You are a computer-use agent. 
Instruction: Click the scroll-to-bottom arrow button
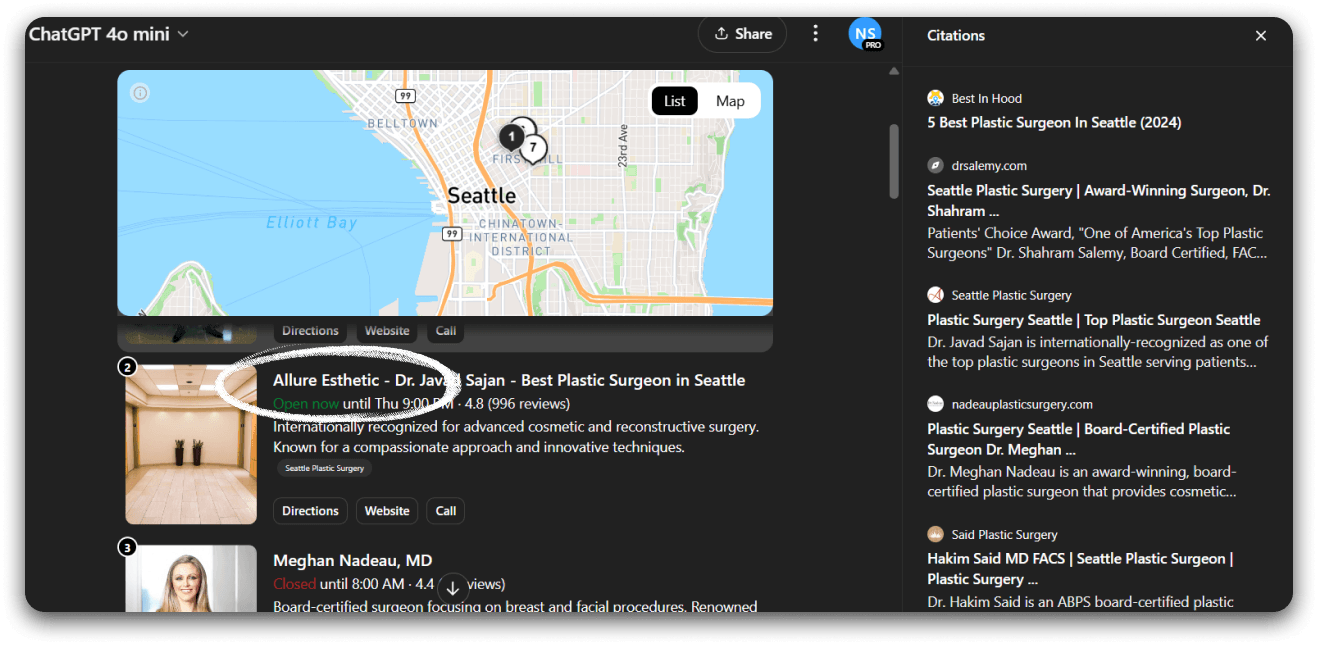tap(452, 588)
